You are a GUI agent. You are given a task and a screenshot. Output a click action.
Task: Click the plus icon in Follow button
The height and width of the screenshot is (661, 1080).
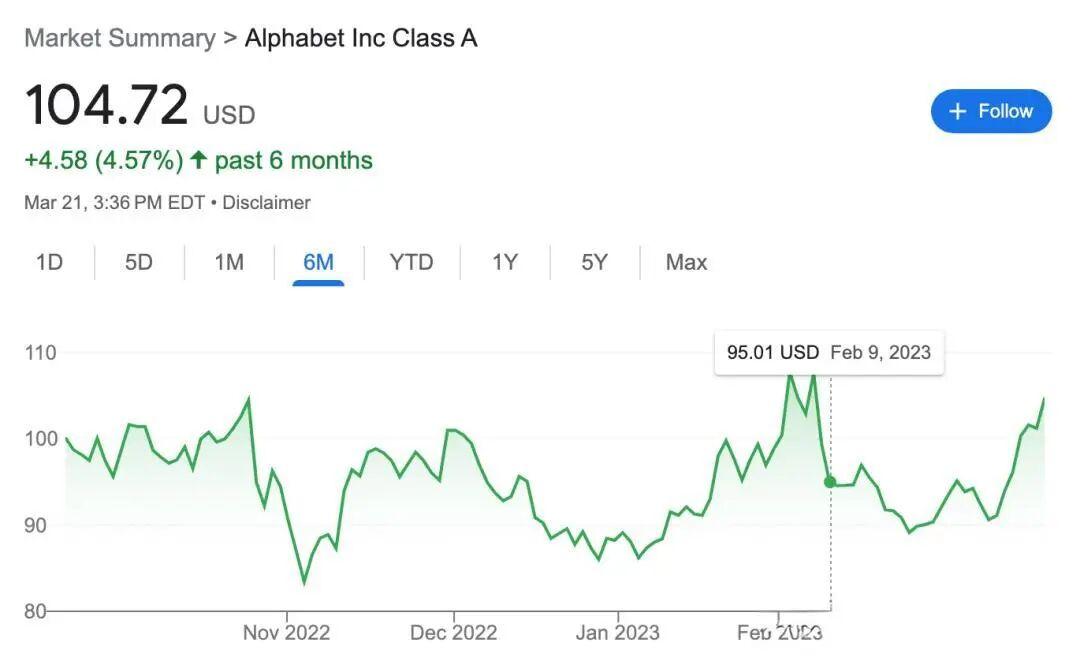(x=957, y=111)
